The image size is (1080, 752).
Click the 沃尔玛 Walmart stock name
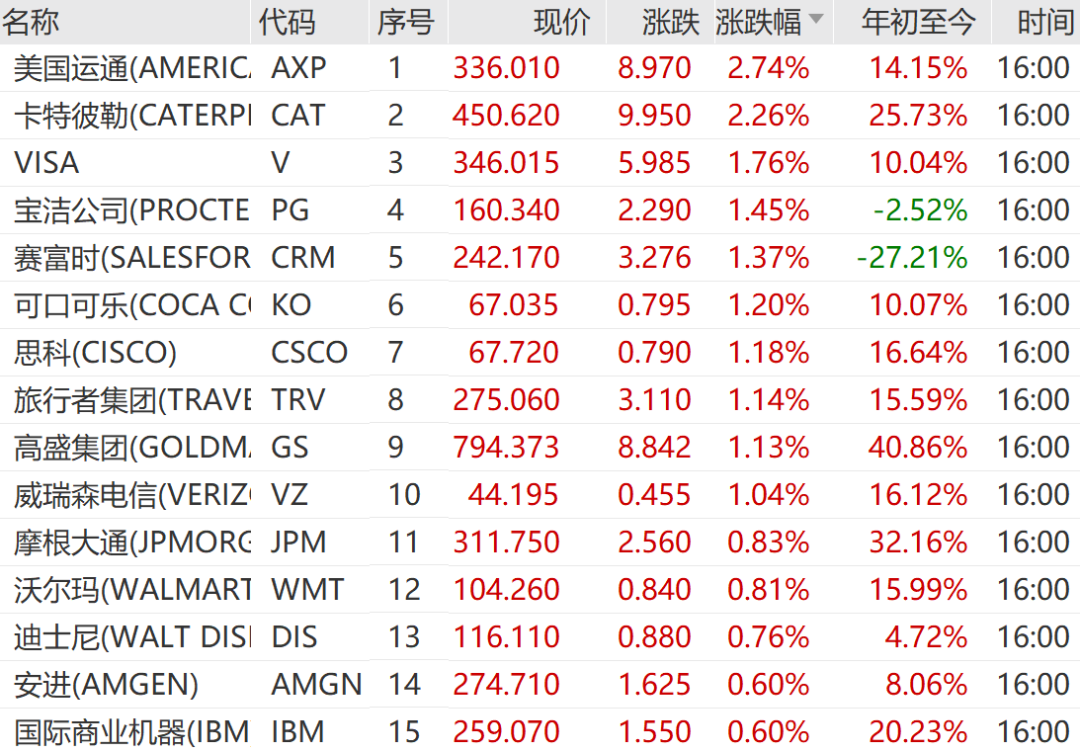132,589
